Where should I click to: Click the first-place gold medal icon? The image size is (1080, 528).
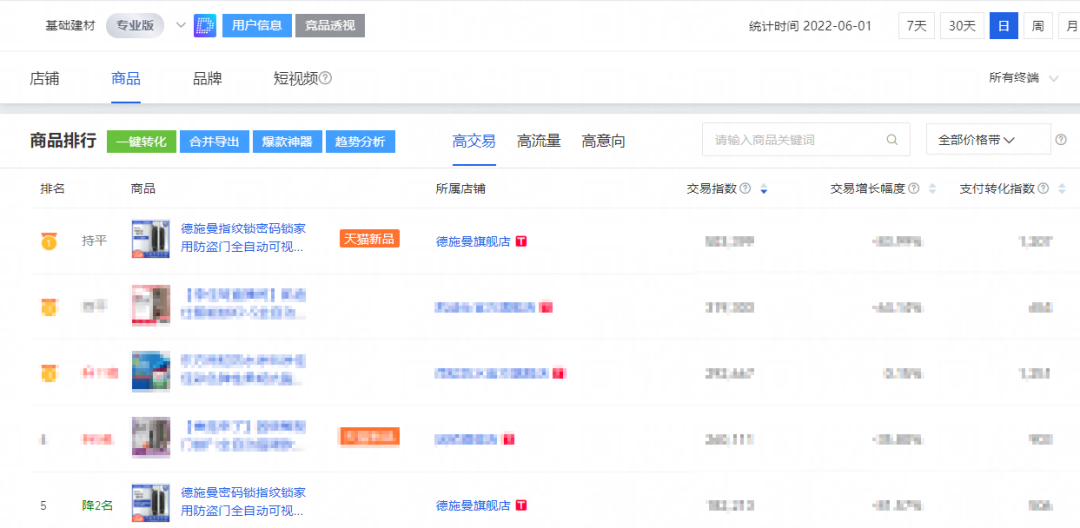[48, 241]
